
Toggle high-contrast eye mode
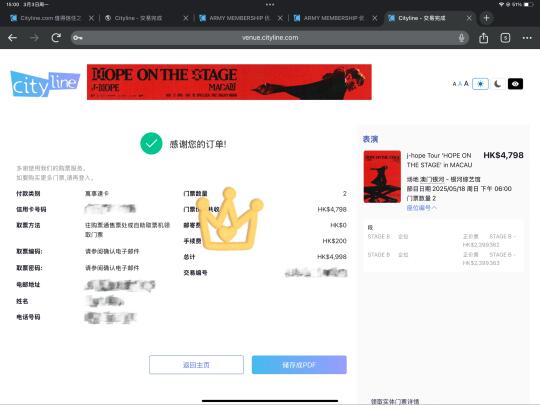coord(515,84)
